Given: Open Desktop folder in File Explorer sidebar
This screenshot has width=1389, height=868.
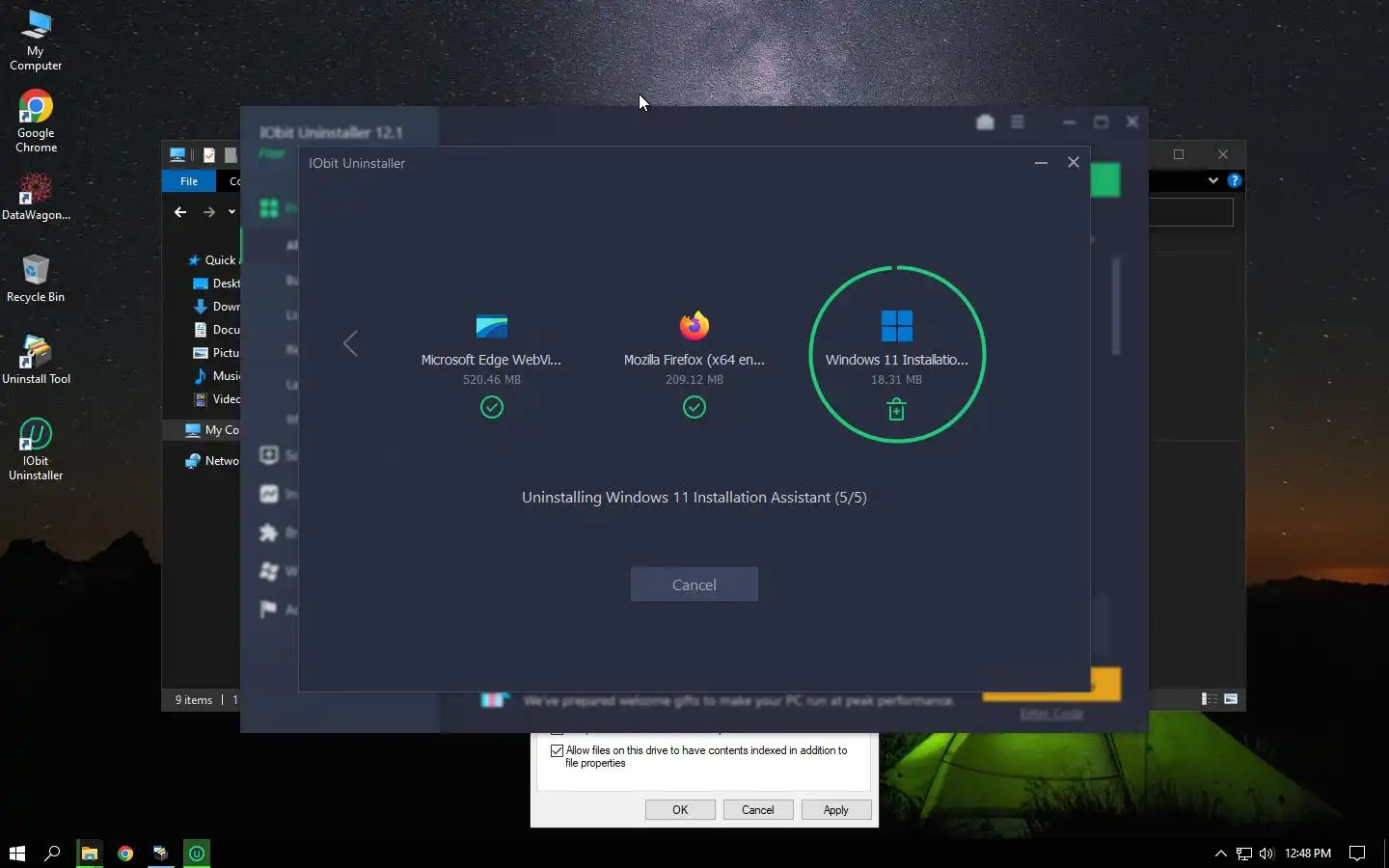Looking at the screenshot, I should click(x=216, y=284).
